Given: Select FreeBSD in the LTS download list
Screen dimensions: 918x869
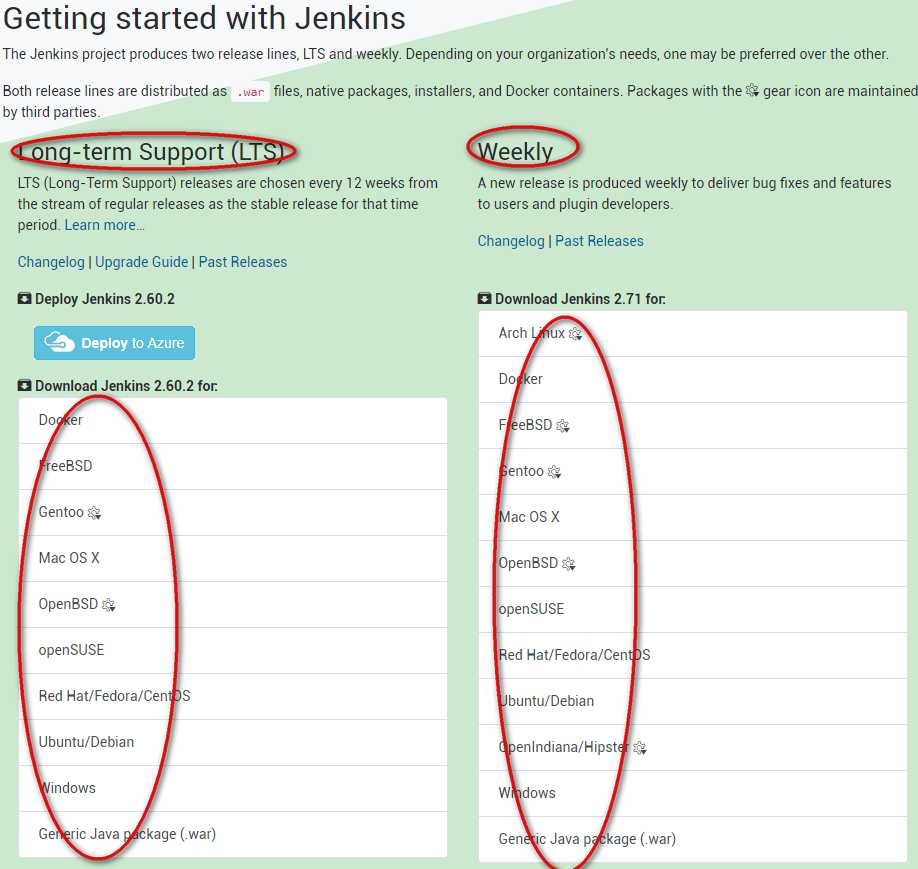Looking at the screenshot, I should pyautogui.click(x=233, y=466).
